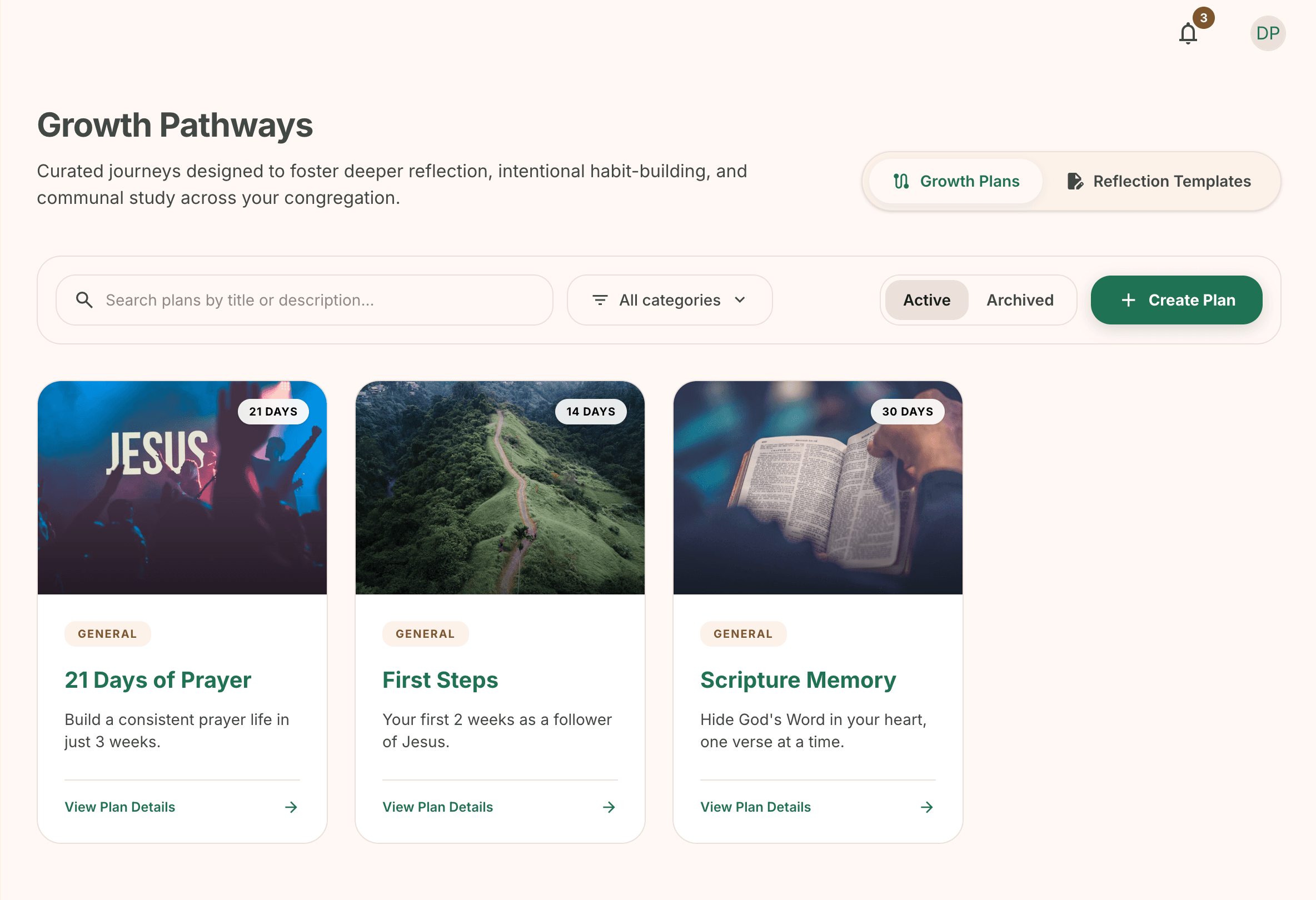Screen dimensions: 1316x900
Task: Click arrow icon on First Steps card
Action: [x=609, y=807]
